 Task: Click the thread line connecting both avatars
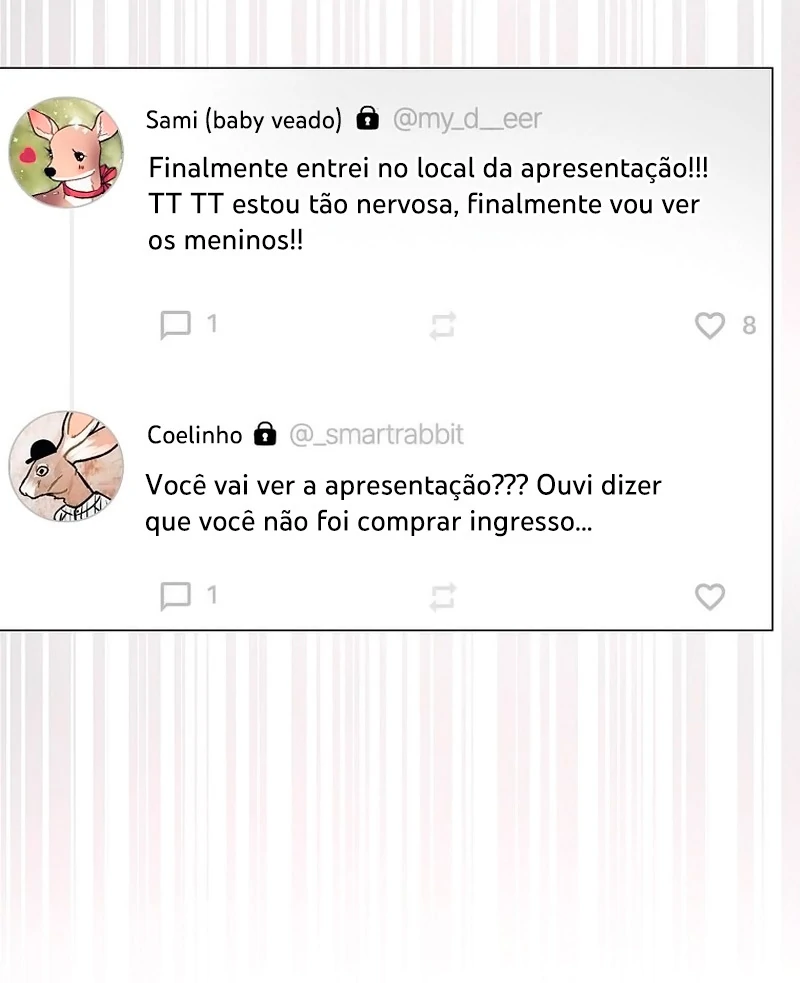pos(71,309)
